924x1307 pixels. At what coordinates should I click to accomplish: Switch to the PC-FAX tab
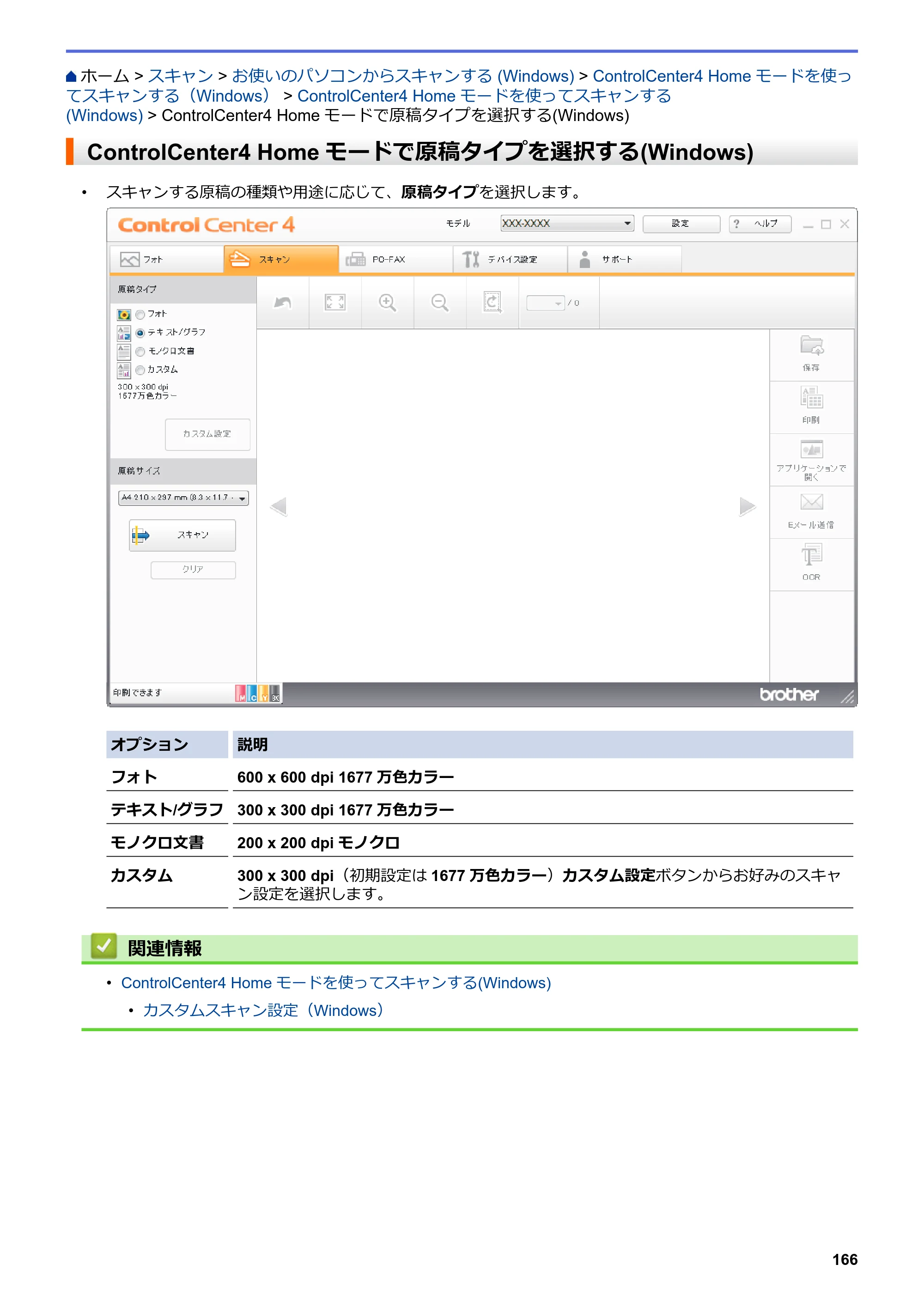click(395, 260)
